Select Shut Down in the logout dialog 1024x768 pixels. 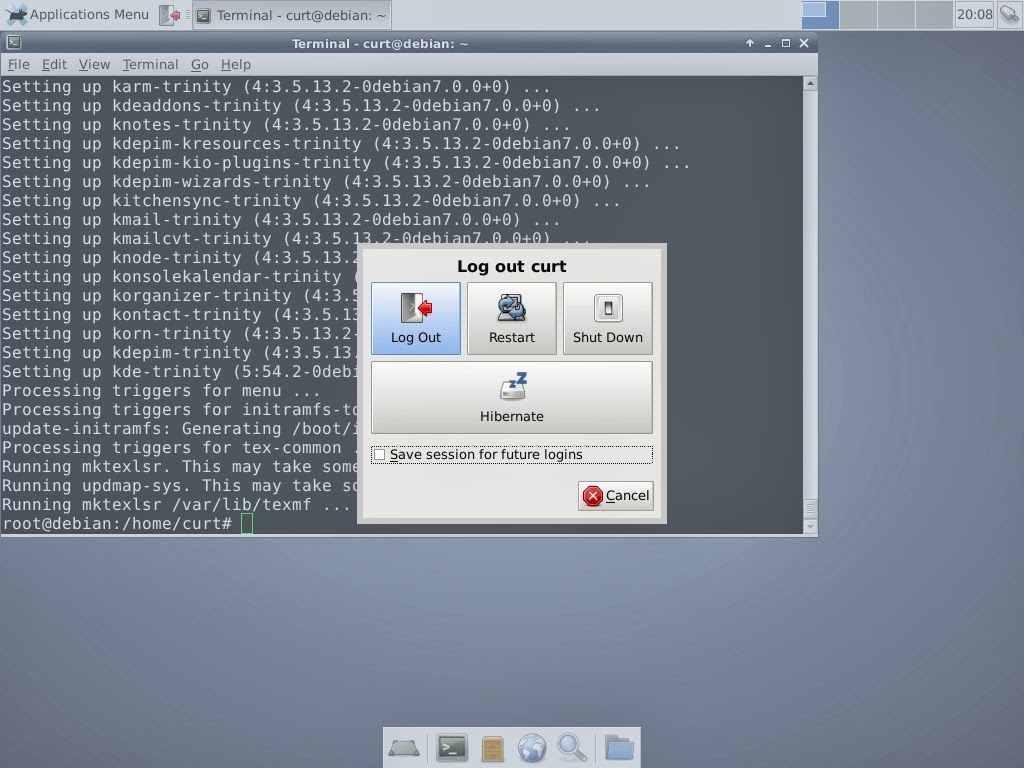click(608, 318)
